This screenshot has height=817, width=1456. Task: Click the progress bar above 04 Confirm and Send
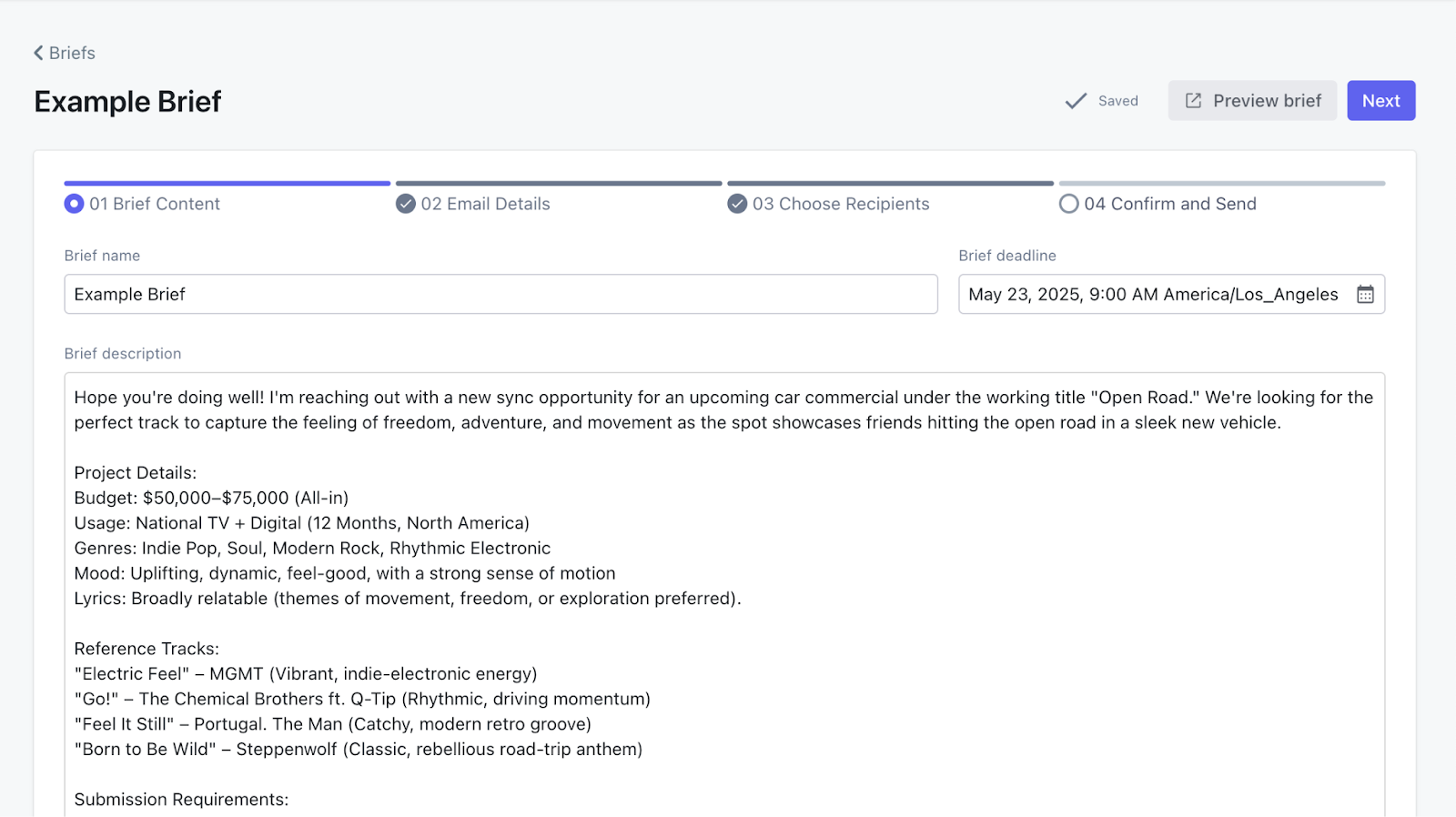1221,184
